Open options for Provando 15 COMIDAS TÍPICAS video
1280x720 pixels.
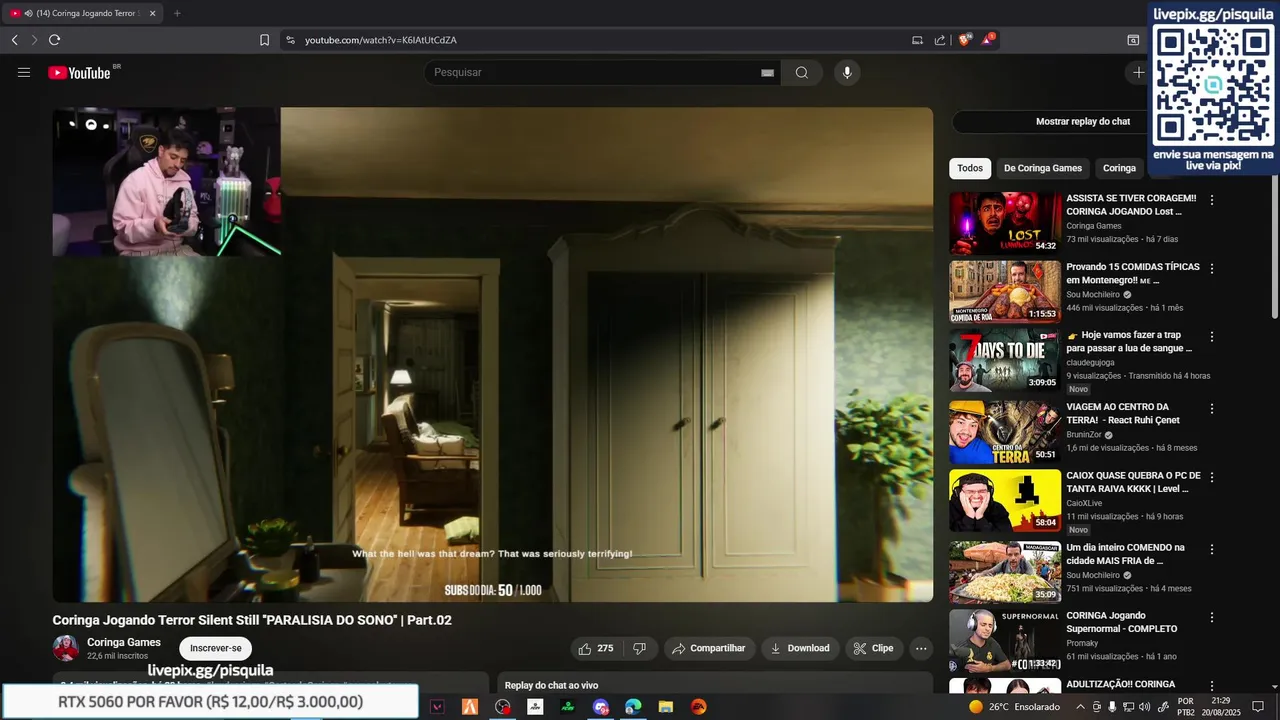pos(1212,269)
